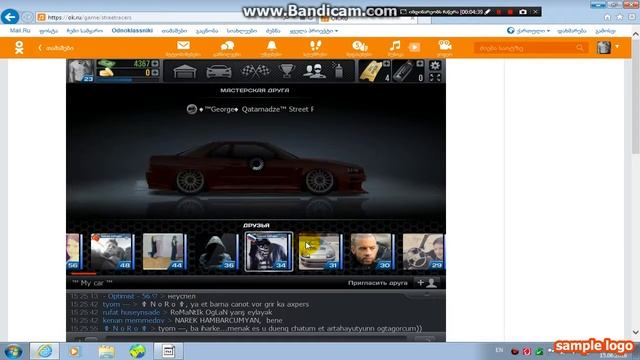Click the Пригласить друга invite button
Image resolution: width=640 pixels, height=360 pixels.
pos(378,283)
